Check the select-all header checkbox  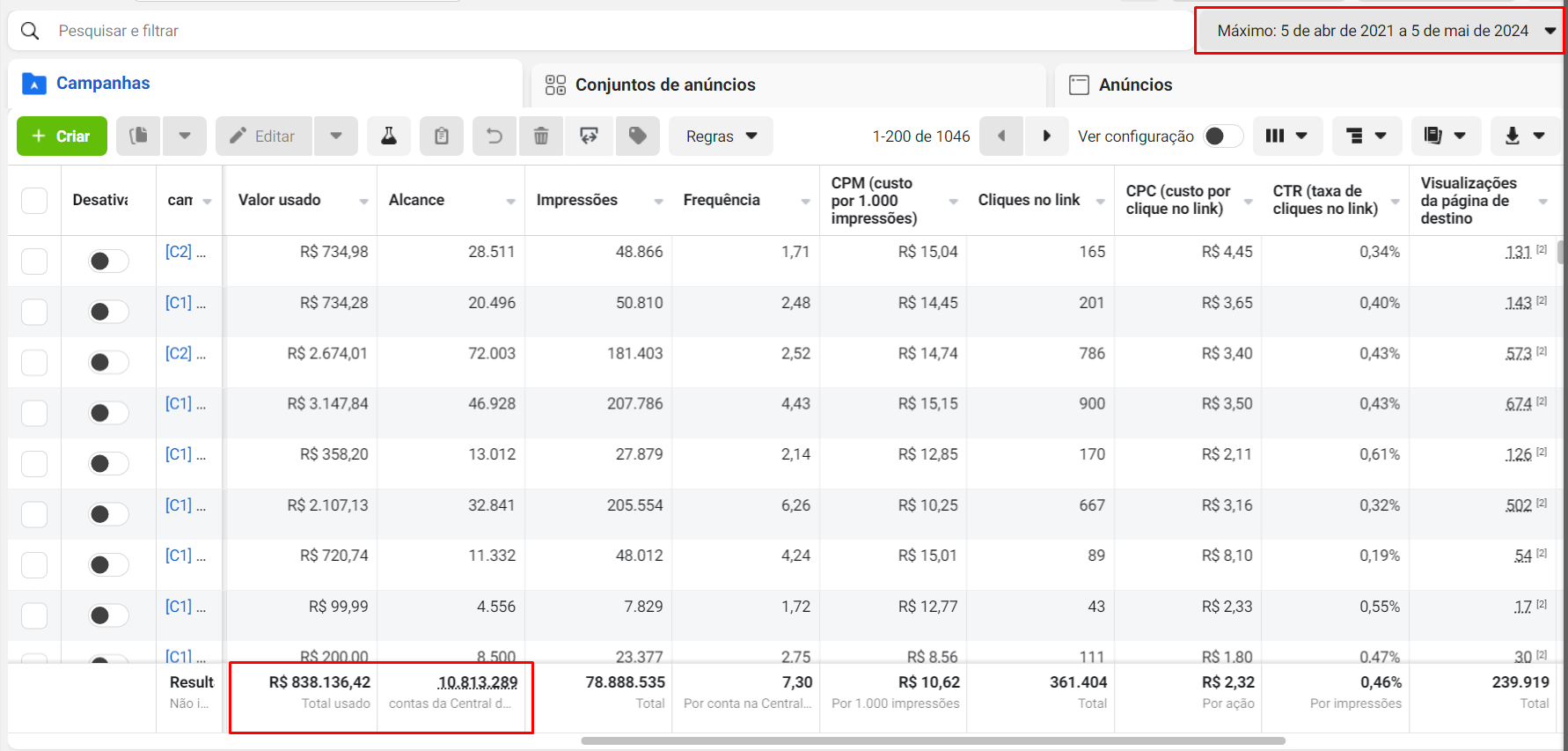[34, 201]
